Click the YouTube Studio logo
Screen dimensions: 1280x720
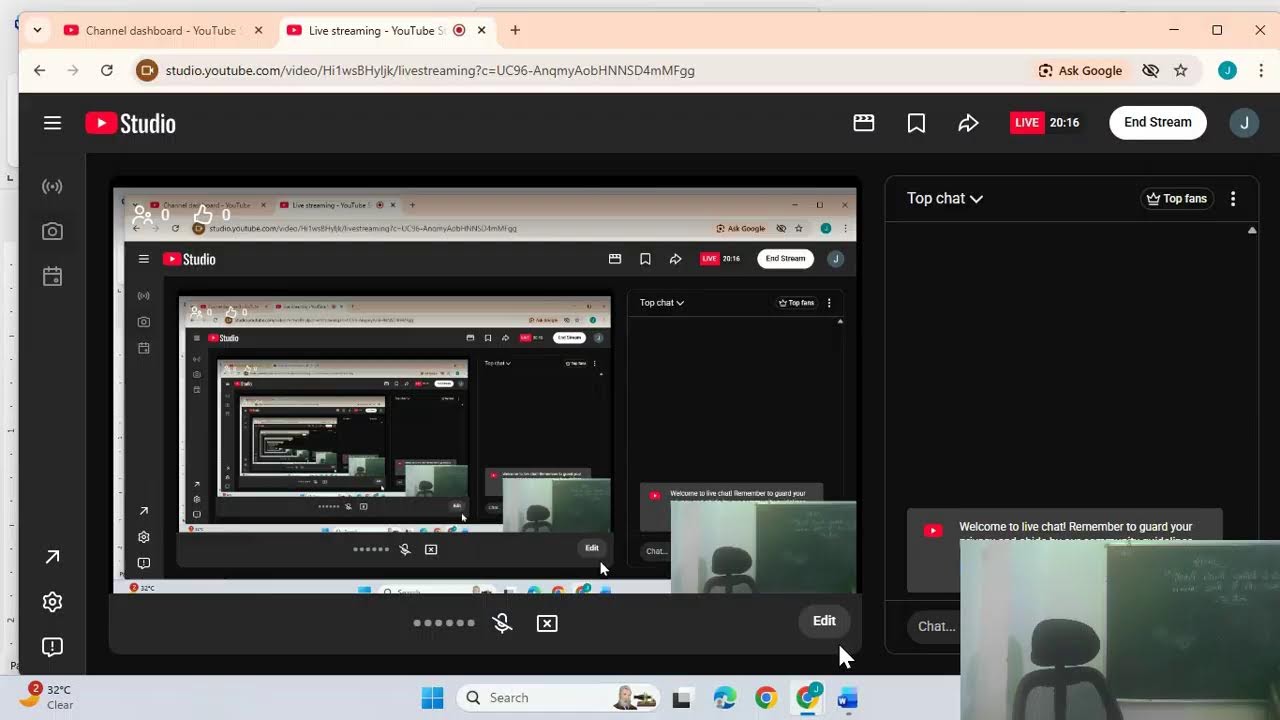click(x=130, y=123)
